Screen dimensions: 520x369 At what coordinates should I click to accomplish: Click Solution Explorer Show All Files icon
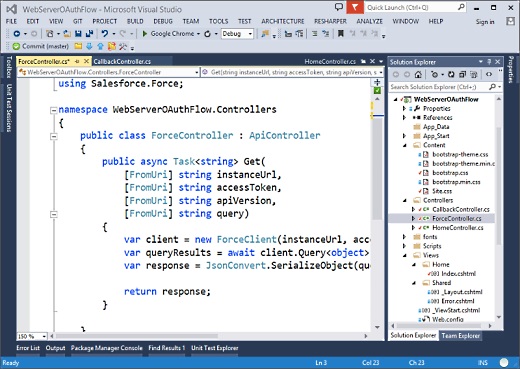[473, 74]
